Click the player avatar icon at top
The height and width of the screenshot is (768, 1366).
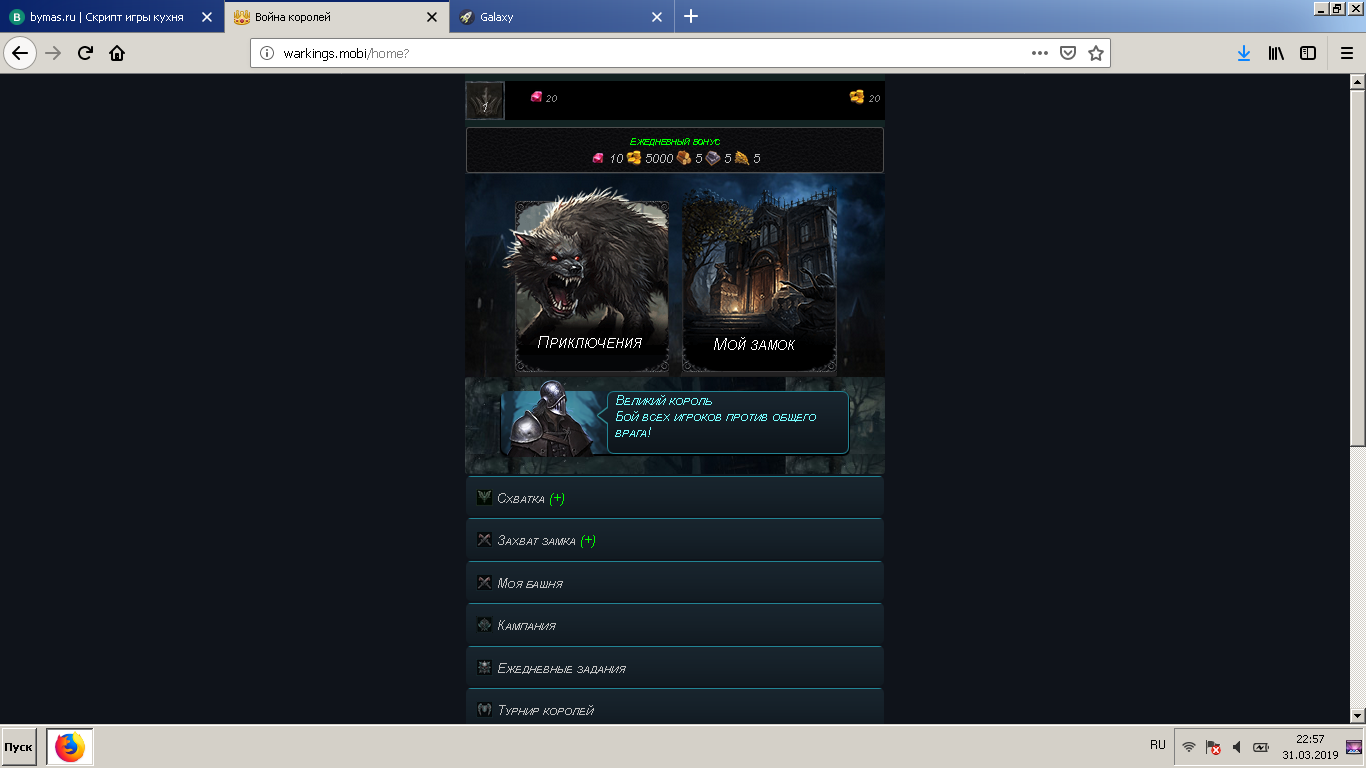coord(485,101)
